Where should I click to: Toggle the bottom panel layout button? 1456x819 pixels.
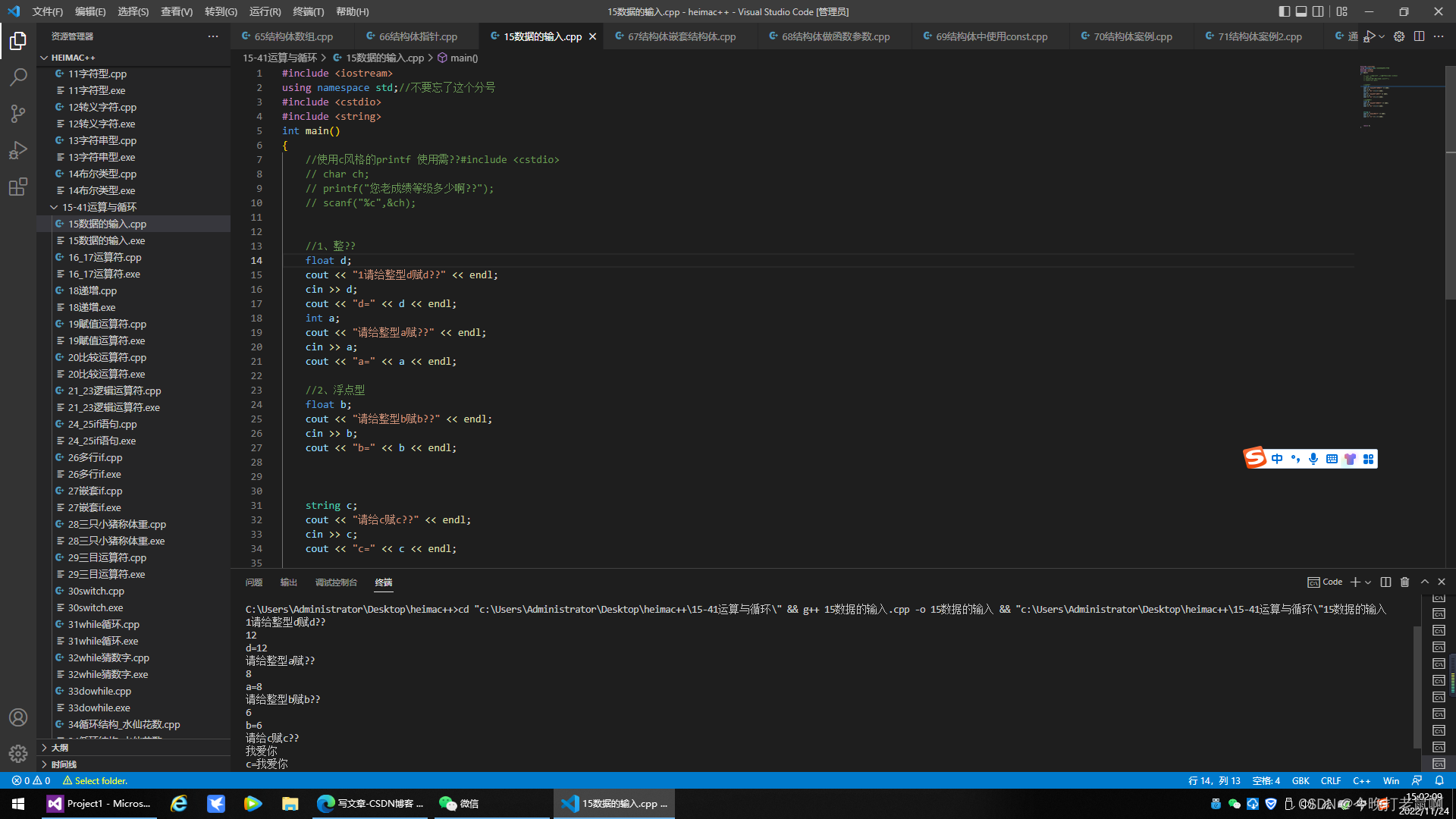[x=1301, y=11]
